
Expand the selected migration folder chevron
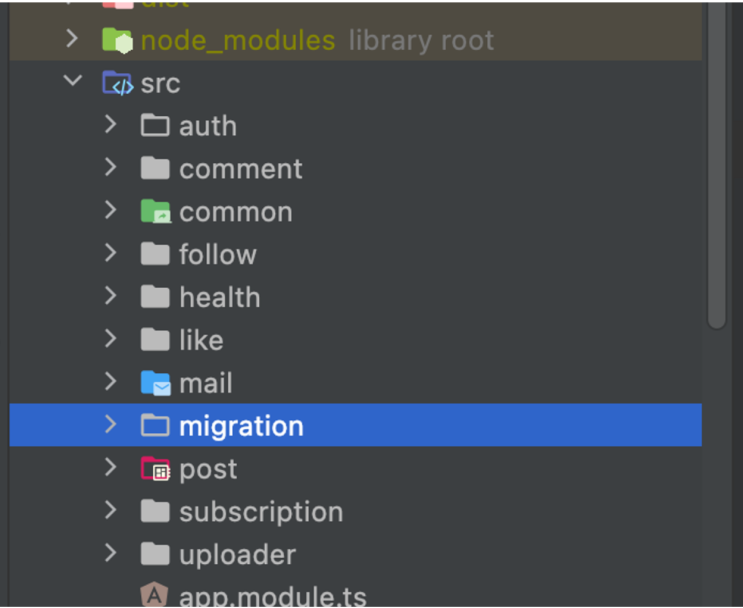click(x=110, y=424)
